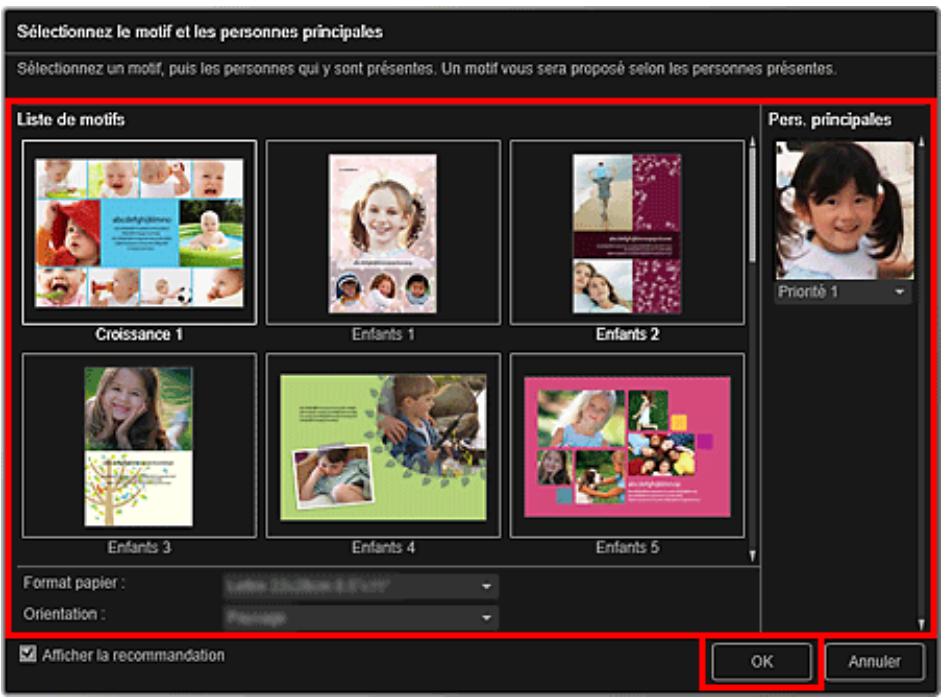This screenshot has height=698, width=945.
Task: Click the design list scrollbar thumb
Action: 752,200
